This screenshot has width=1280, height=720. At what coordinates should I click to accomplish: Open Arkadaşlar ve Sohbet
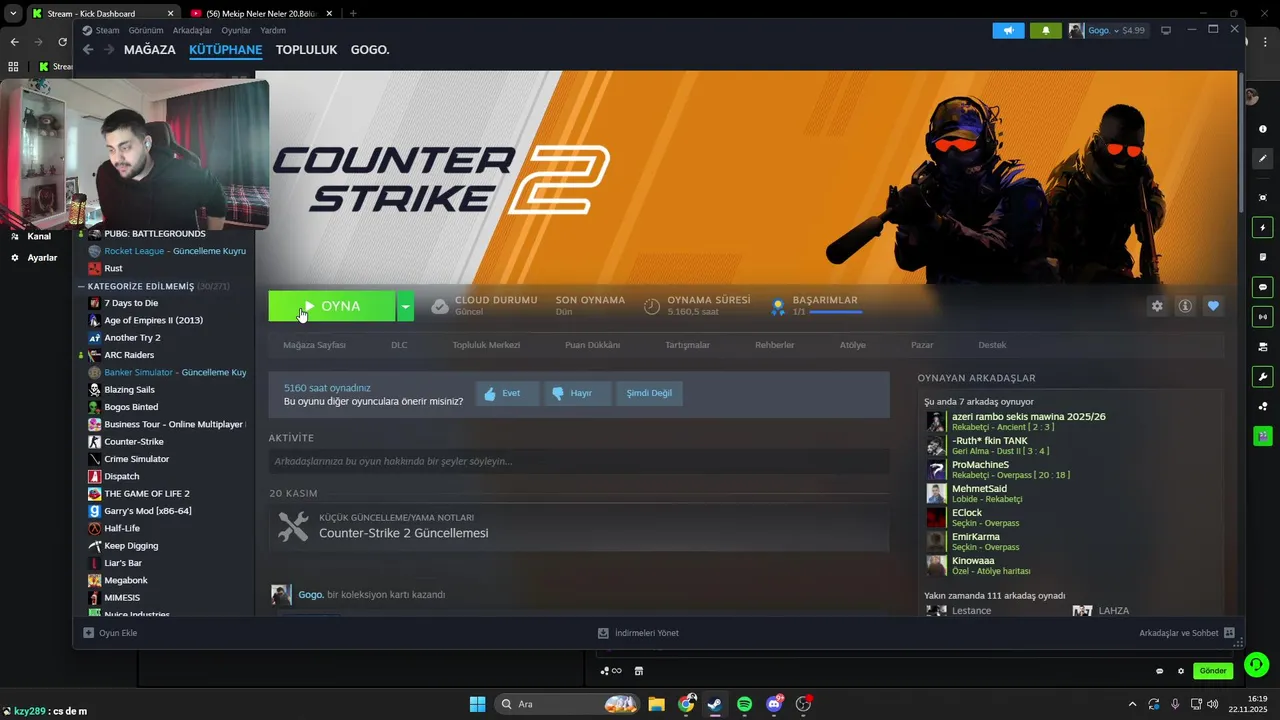[1186, 633]
